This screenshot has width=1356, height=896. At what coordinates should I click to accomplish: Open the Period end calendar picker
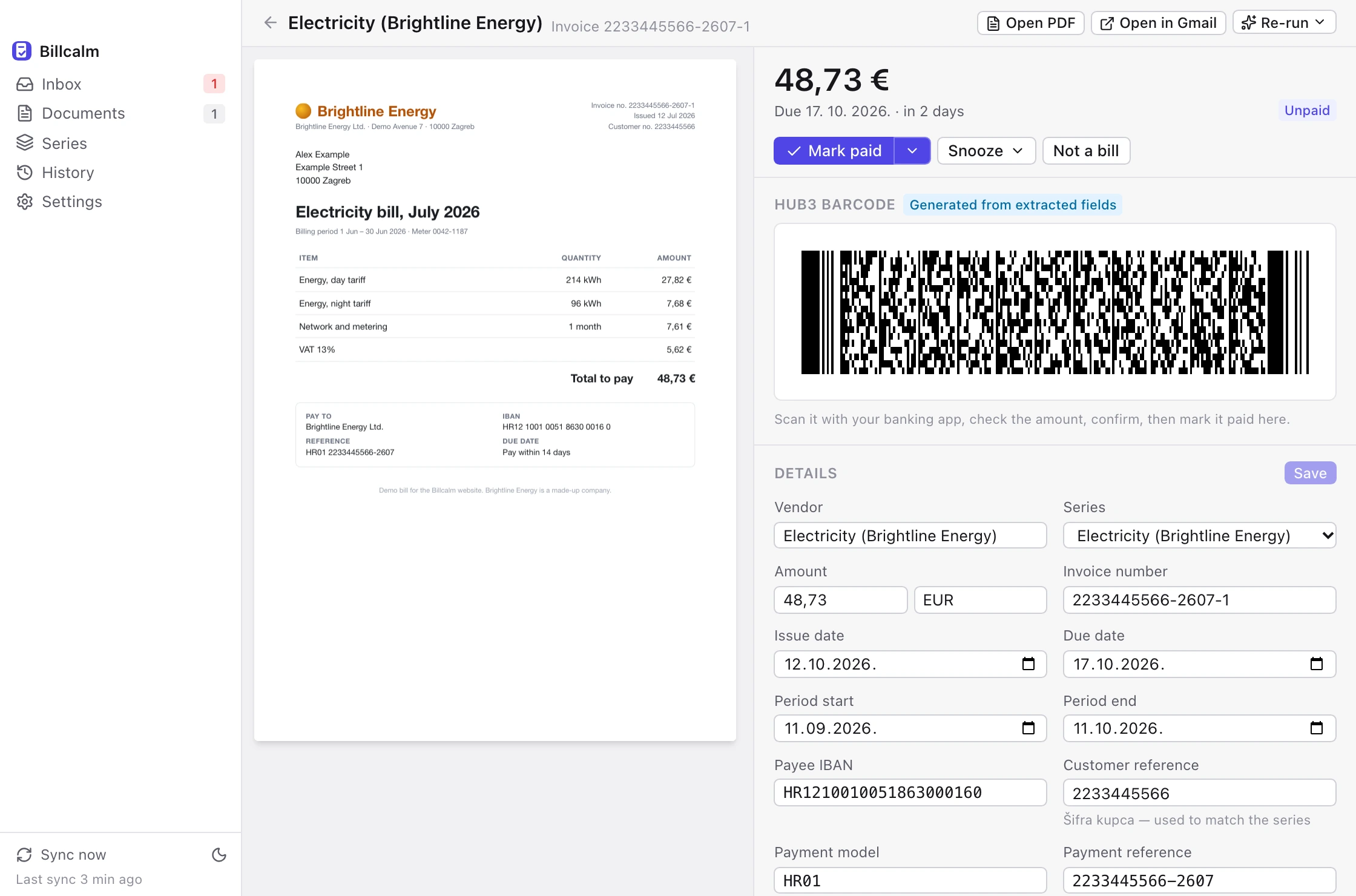pyautogui.click(x=1317, y=728)
